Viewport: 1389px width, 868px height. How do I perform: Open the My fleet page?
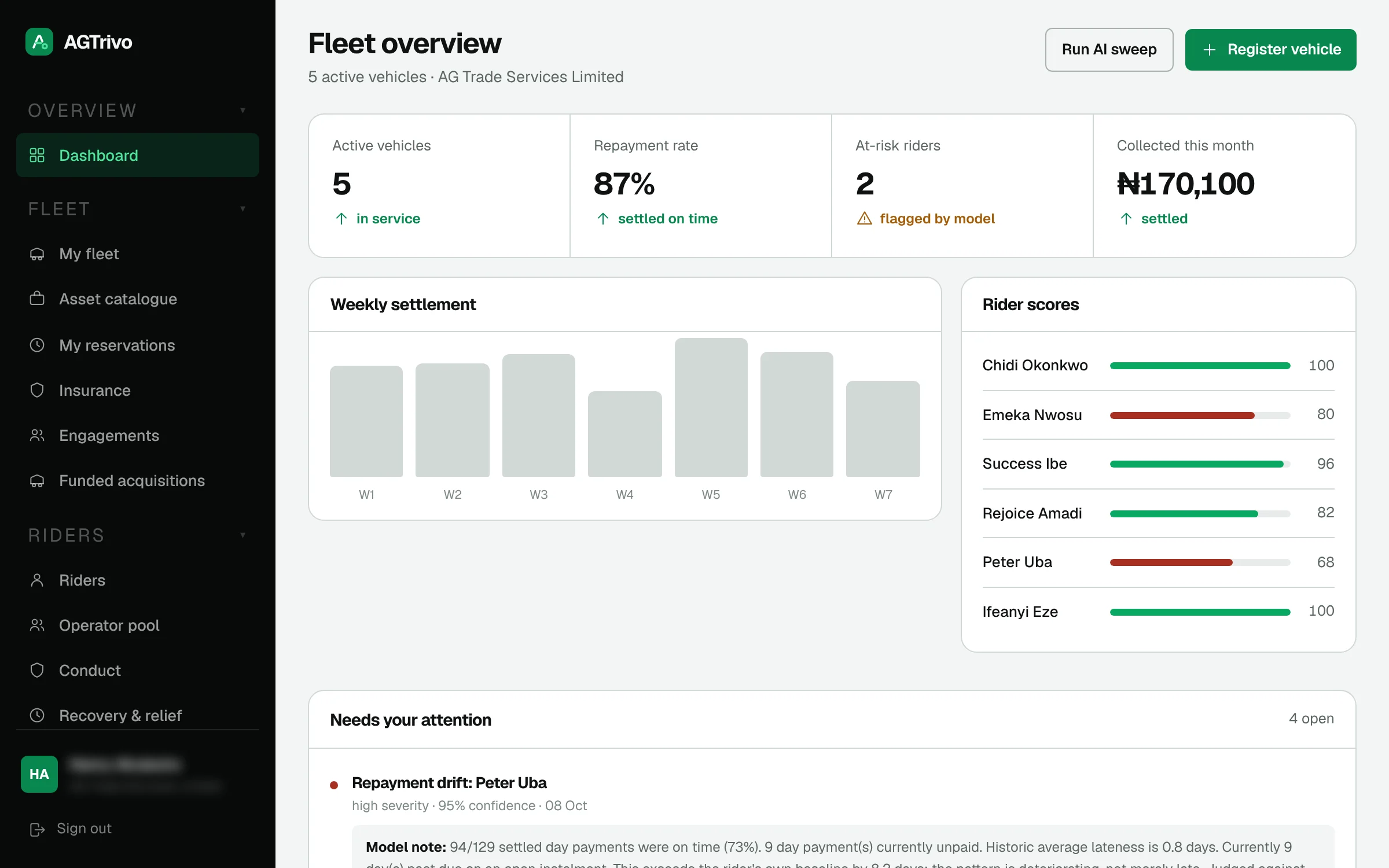coord(137,254)
